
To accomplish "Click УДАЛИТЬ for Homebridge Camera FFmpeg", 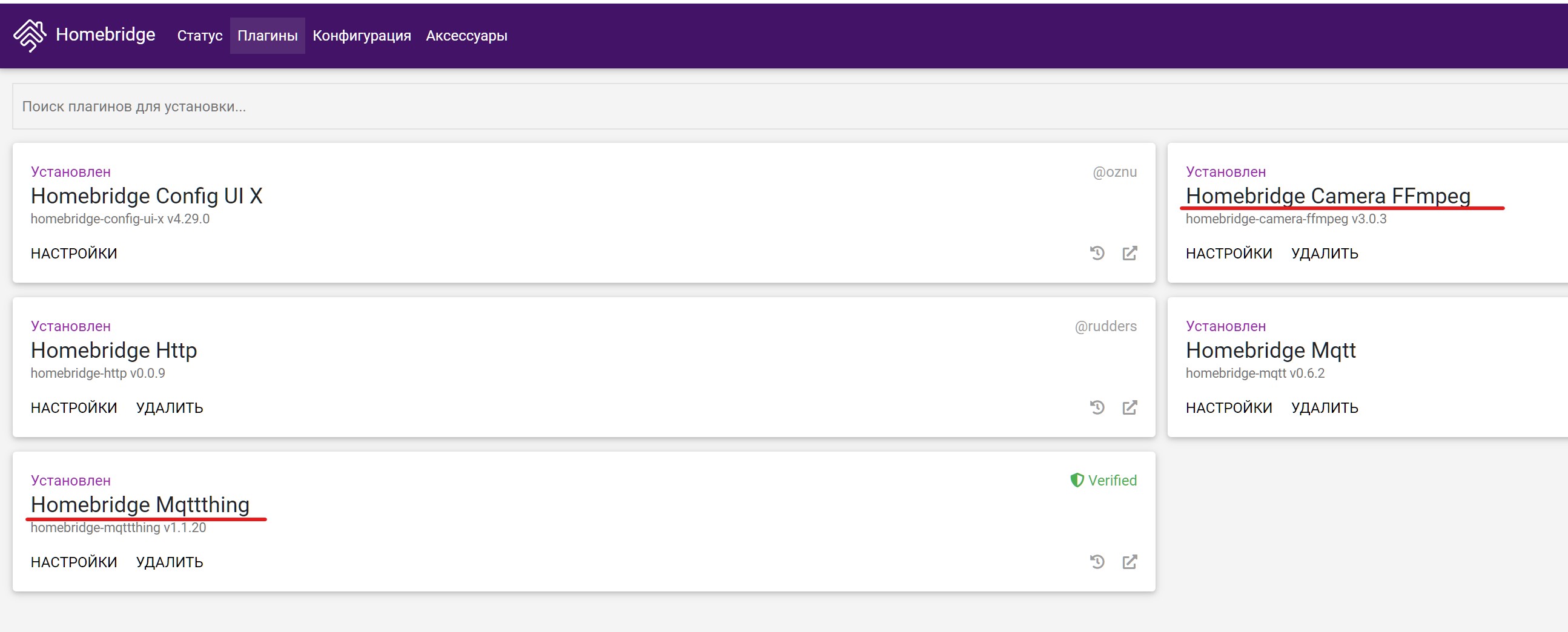I will (x=1325, y=254).
